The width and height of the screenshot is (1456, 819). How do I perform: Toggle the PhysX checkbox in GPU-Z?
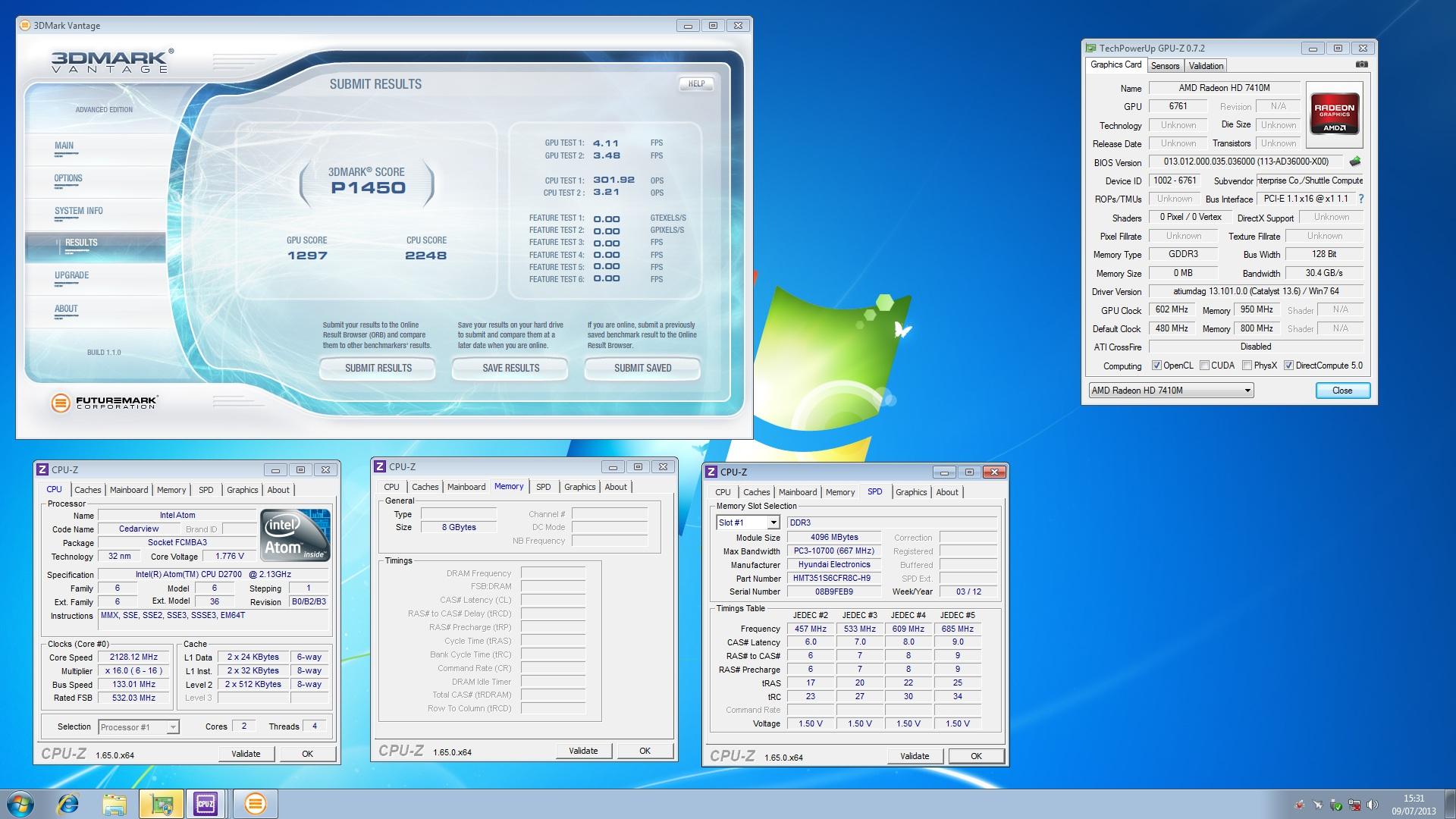point(1247,366)
